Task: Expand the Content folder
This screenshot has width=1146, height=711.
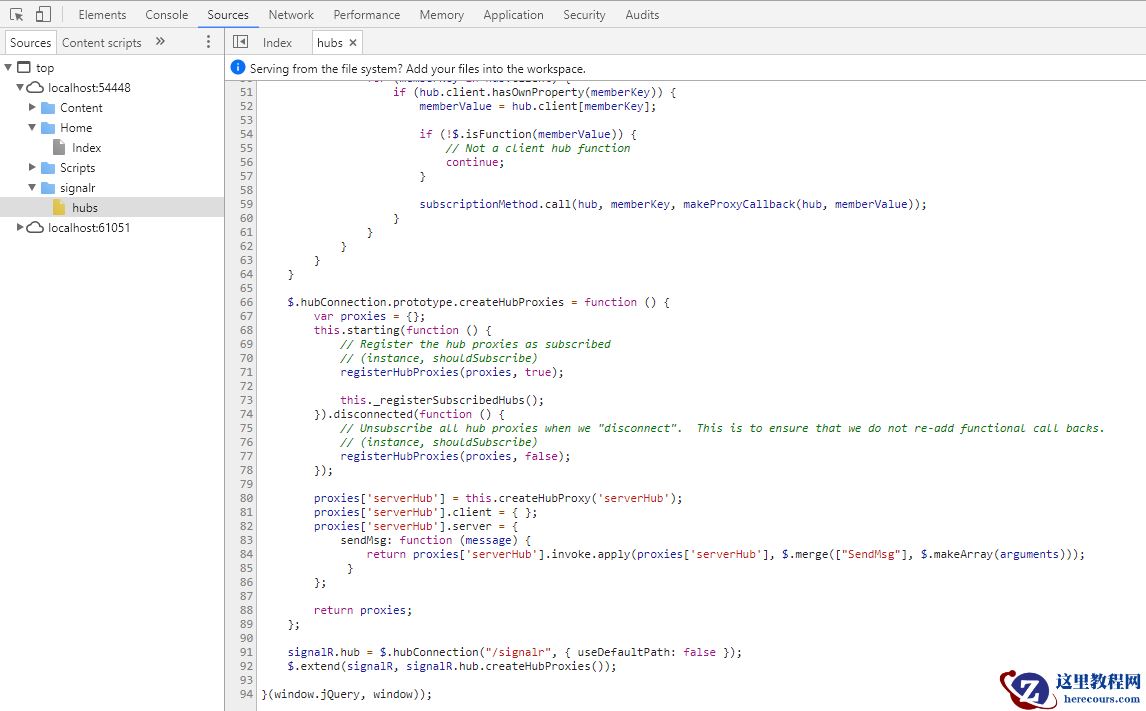Action: coord(33,108)
